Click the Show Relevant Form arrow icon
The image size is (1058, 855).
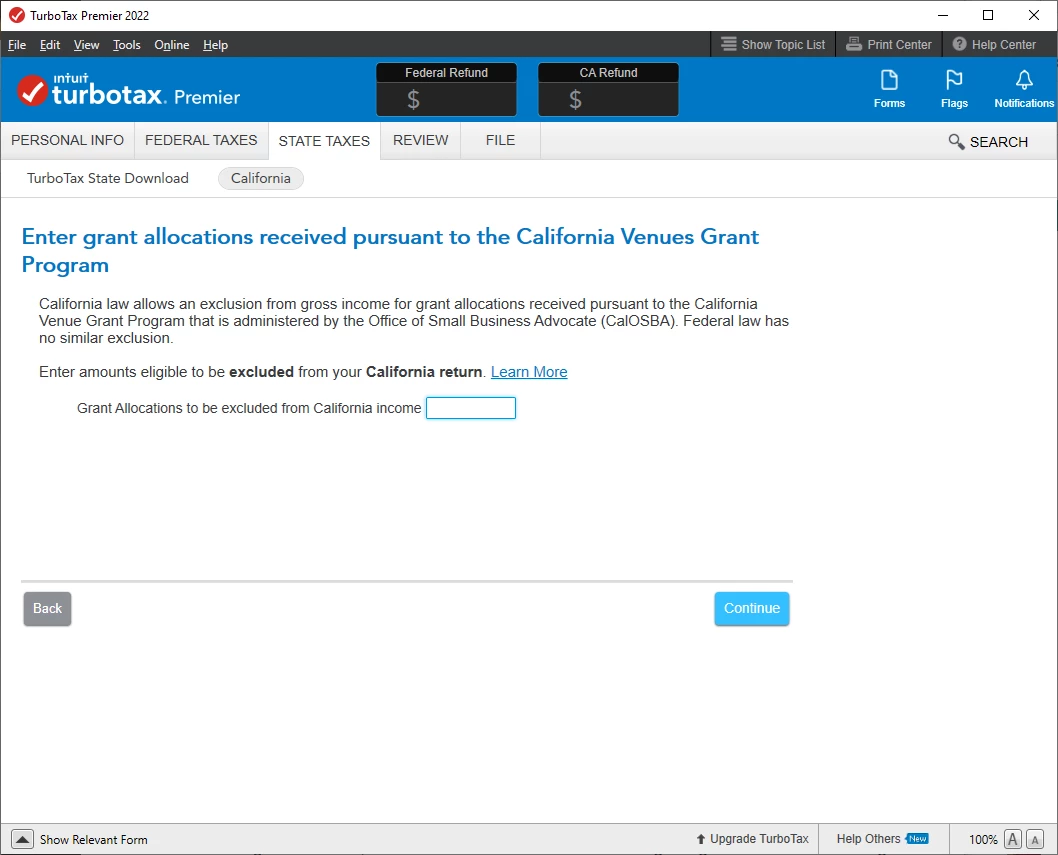[22, 839]
